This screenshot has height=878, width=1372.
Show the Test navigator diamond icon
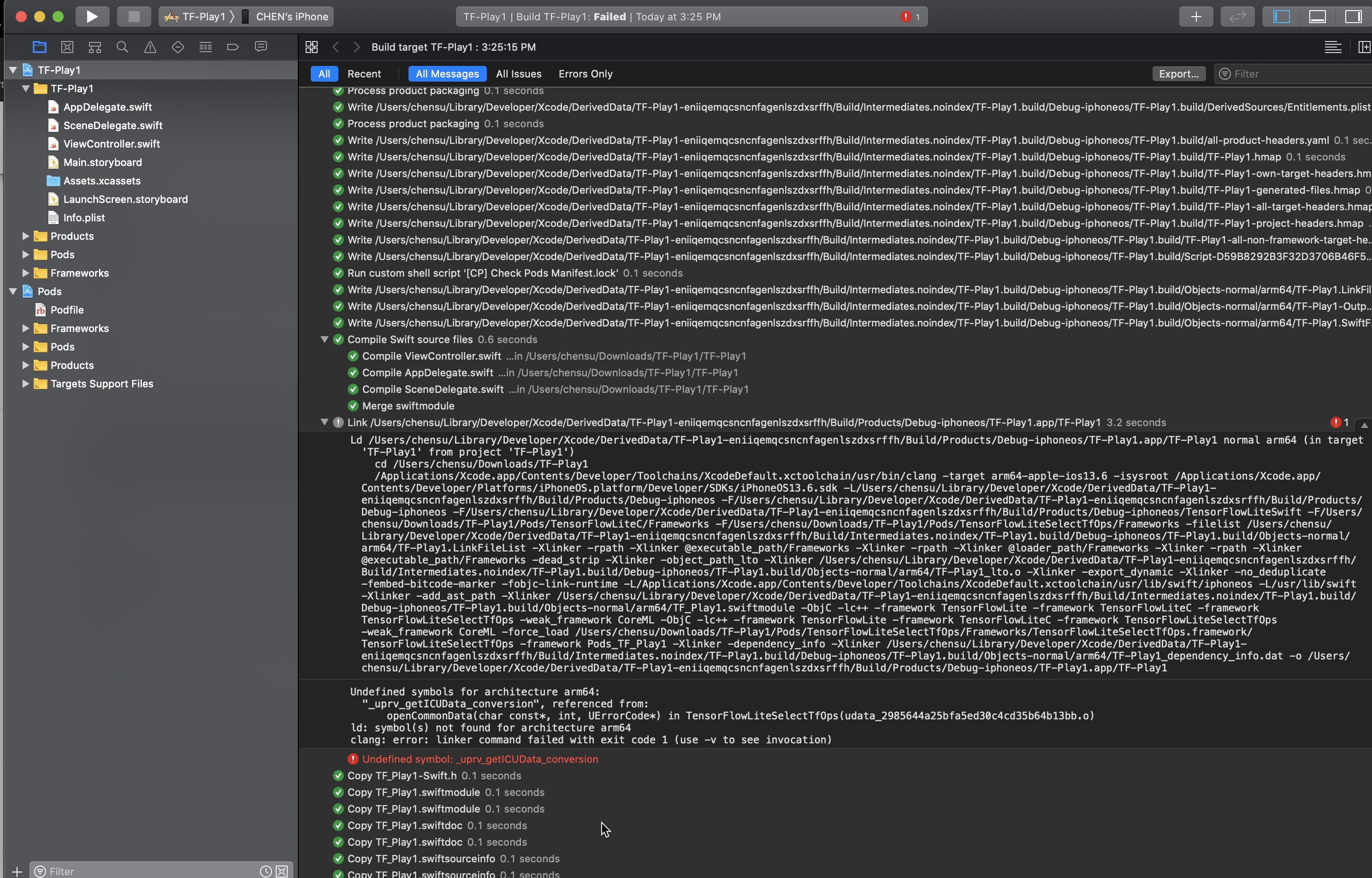[x=178, y=47]
